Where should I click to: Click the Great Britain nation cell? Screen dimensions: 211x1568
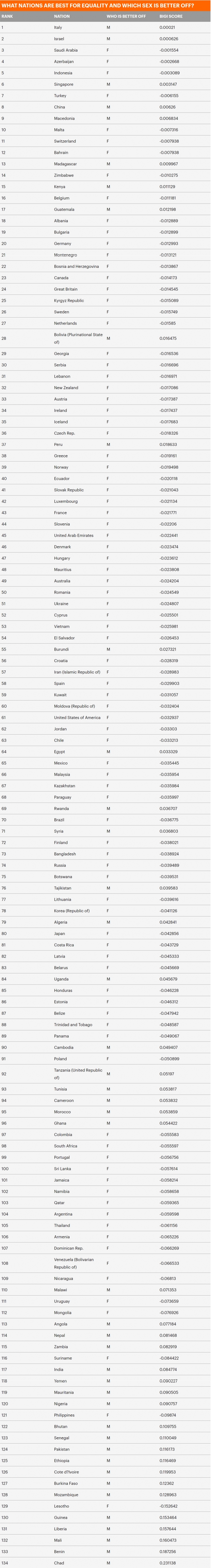[x=65, y=289]
